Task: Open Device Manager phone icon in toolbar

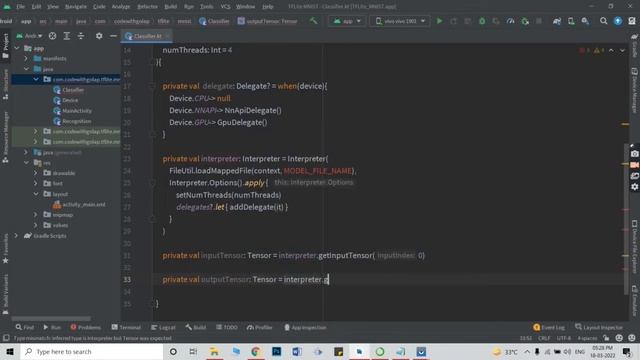Action: click(571, 21)
